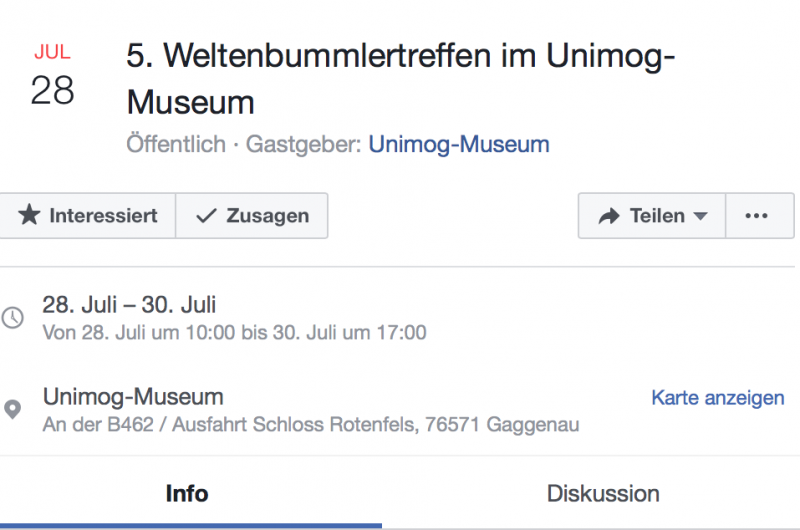Screen dimensions: 800x530
Task: Click the Gaggenau address line
Action: (310, 425)
